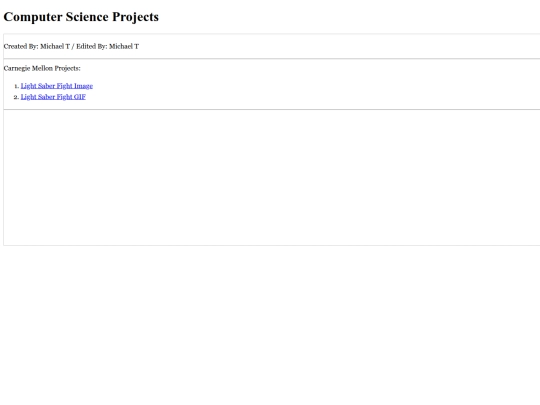Select the Computer Science Projects heading
The height and width of the screenshot is (405, 540).
(81, 17)
